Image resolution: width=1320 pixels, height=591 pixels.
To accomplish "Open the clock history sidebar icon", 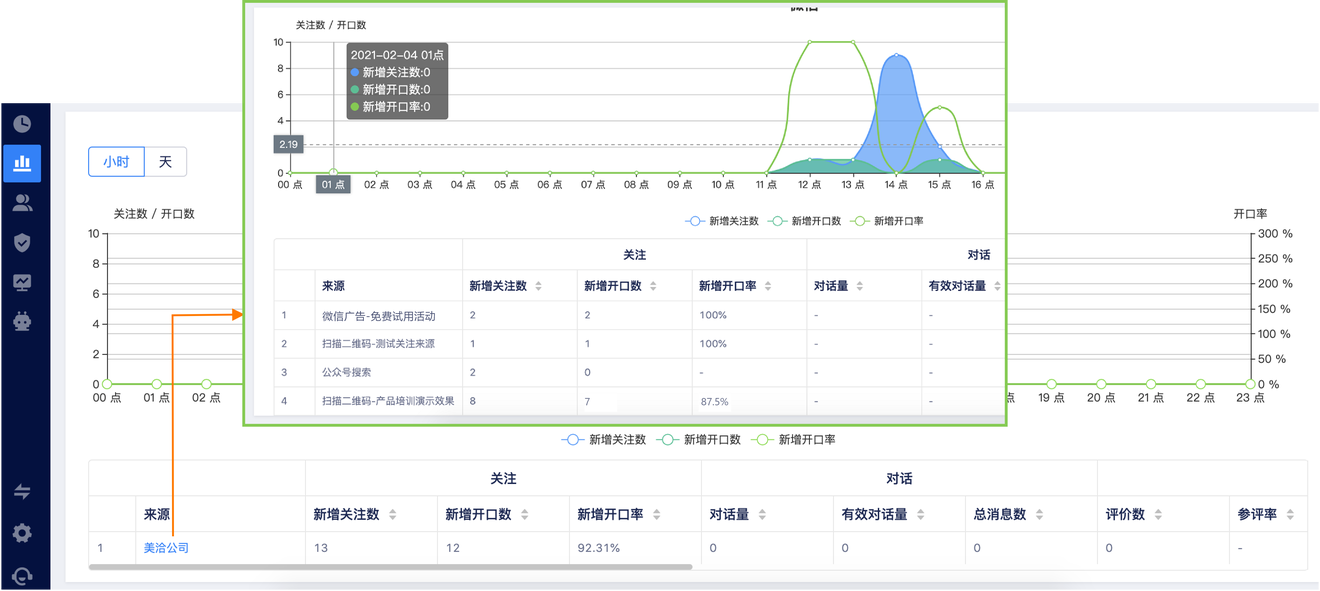I will 22,124.
